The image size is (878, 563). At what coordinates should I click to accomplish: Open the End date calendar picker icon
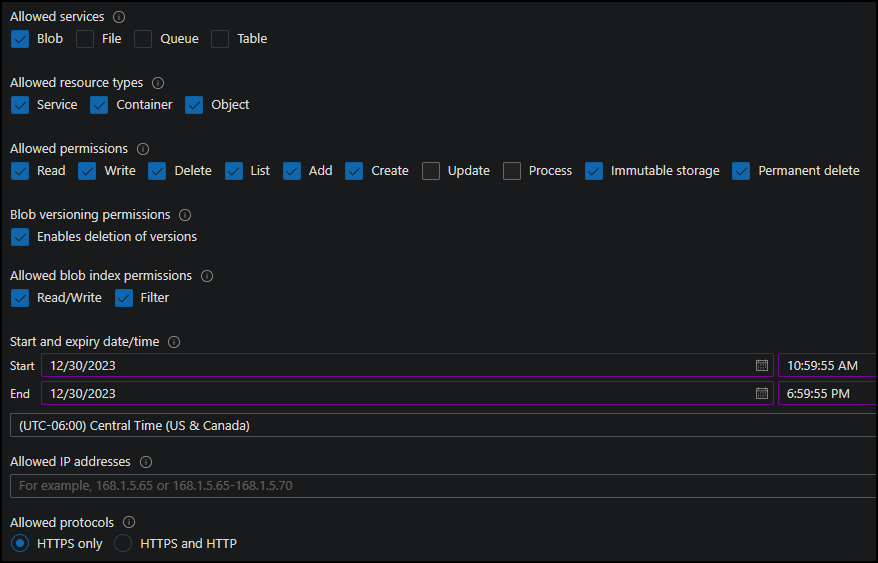(762, 394)
